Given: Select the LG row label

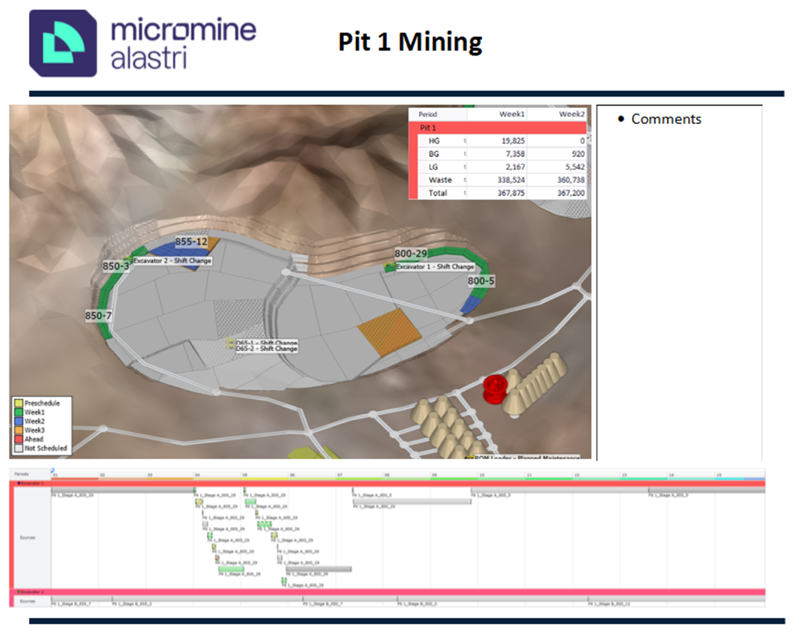Looking at the screenshot, I should (433, 167).
